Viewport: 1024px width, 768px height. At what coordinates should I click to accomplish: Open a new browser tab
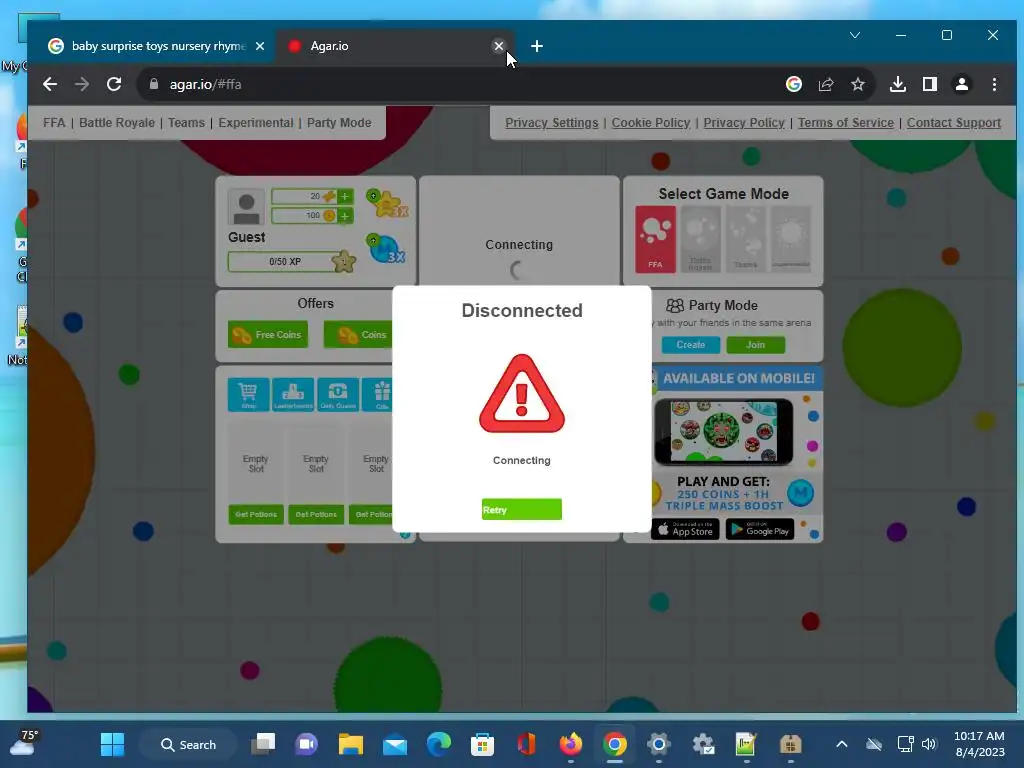click(537, 46)
